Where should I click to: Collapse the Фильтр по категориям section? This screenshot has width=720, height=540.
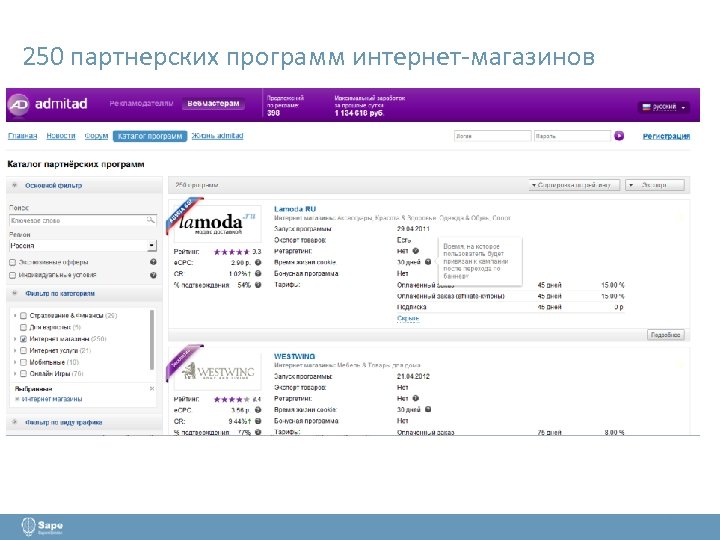(x=14, y=293)
